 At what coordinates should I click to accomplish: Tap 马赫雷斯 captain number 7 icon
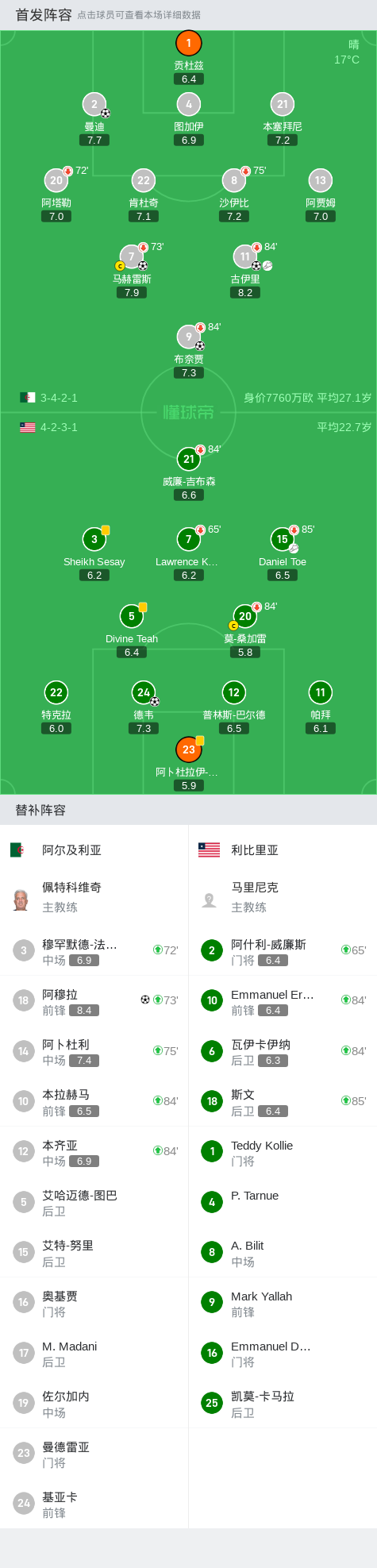[132, 256]
